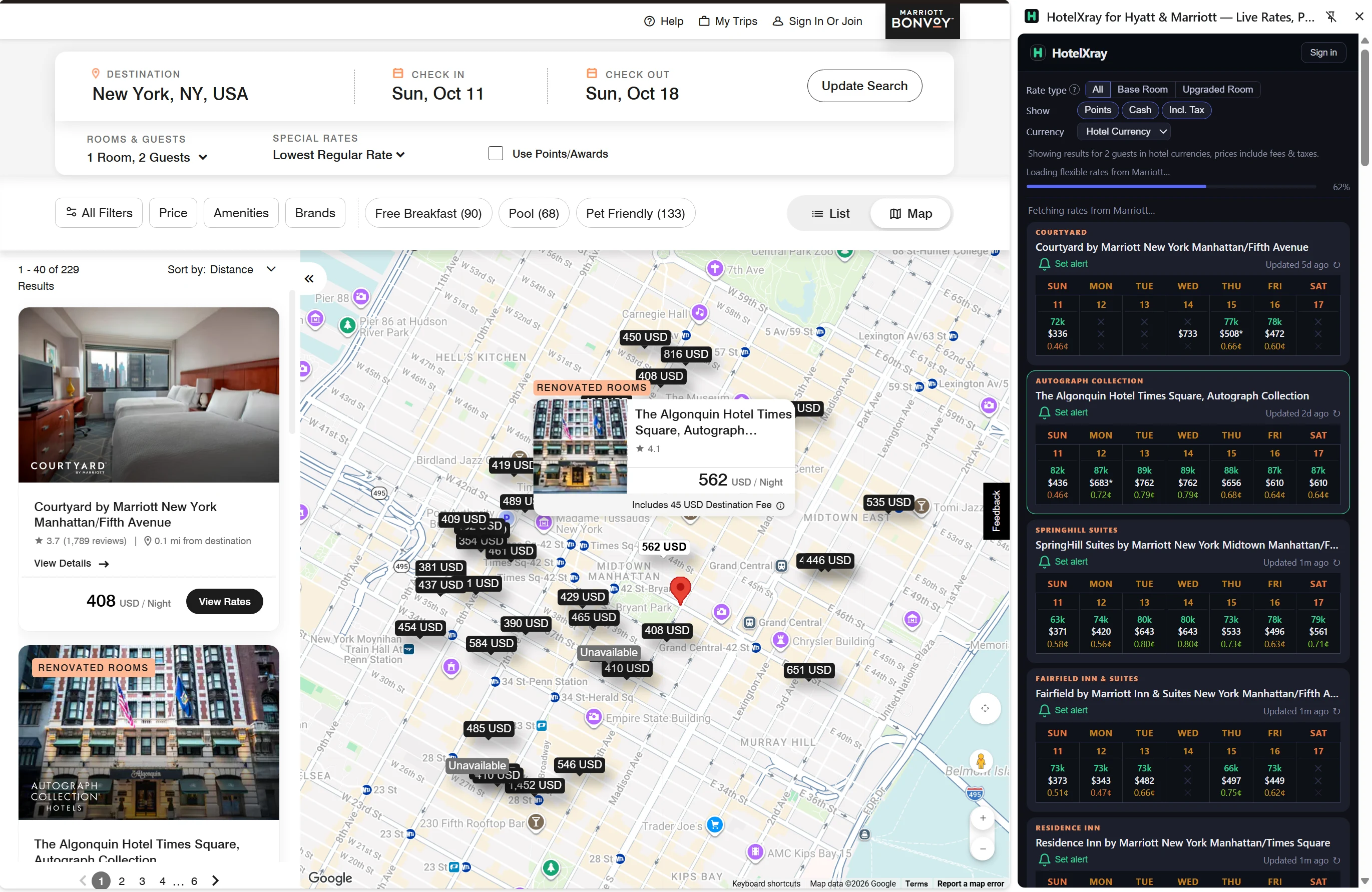Open Rooms & Guests dropdown
Image resolution: width=1372 pixels, height=892 pixels.
[x=147, y=157]
